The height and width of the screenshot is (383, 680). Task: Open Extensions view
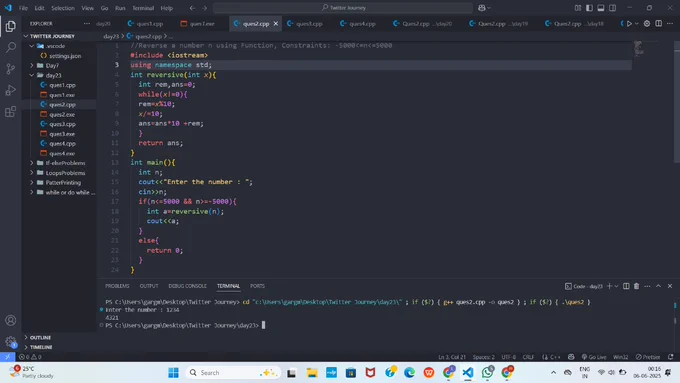(x=10, y=112)
